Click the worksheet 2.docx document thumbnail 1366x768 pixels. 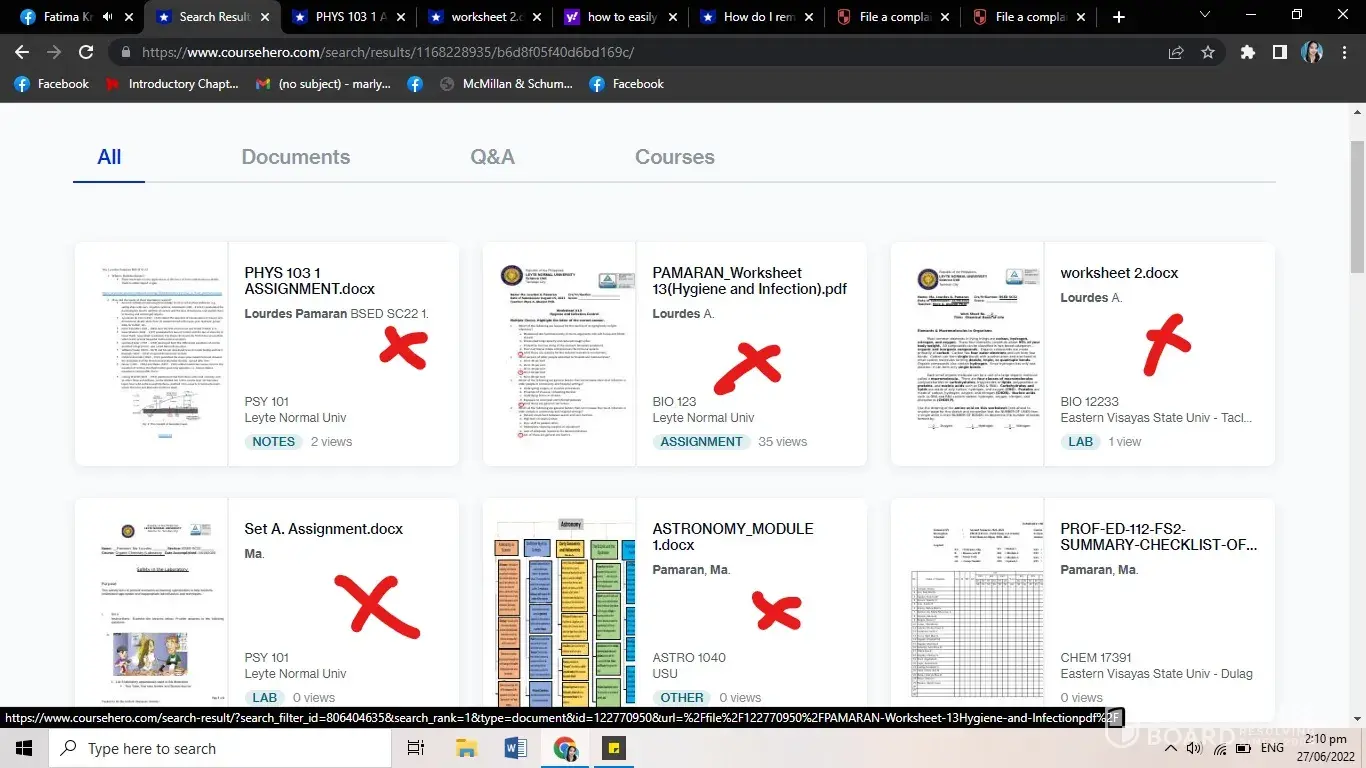[967, 354]
